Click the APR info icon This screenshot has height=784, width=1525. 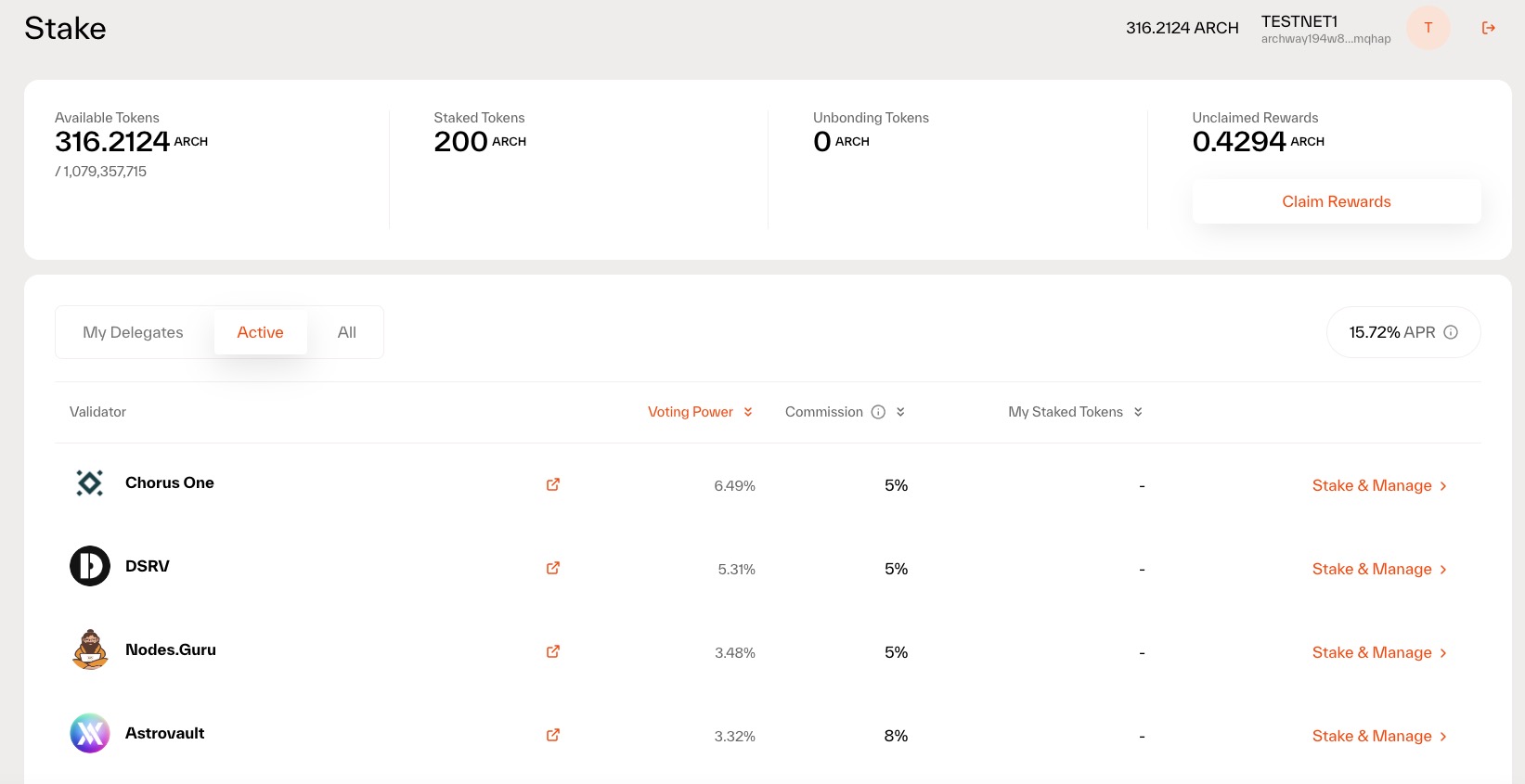tap(1451, 332)
